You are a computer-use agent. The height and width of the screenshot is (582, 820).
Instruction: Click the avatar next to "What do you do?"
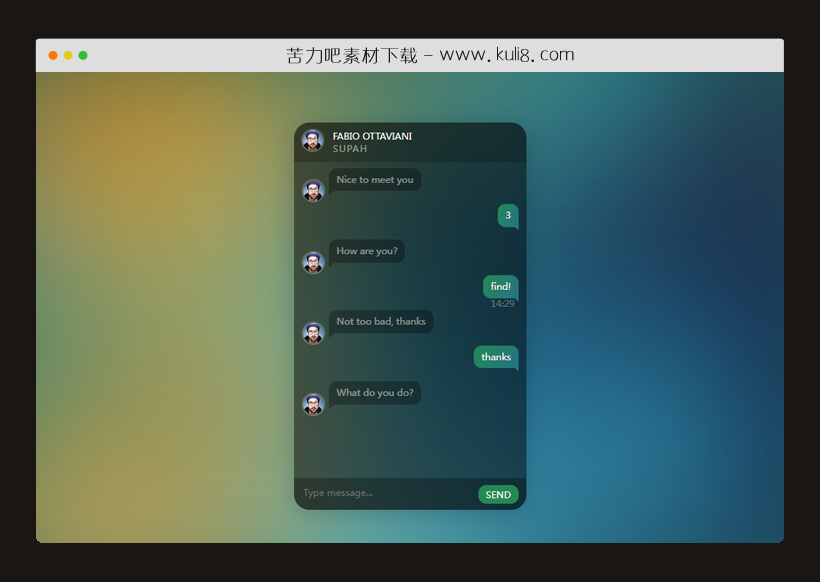[313, 404]
